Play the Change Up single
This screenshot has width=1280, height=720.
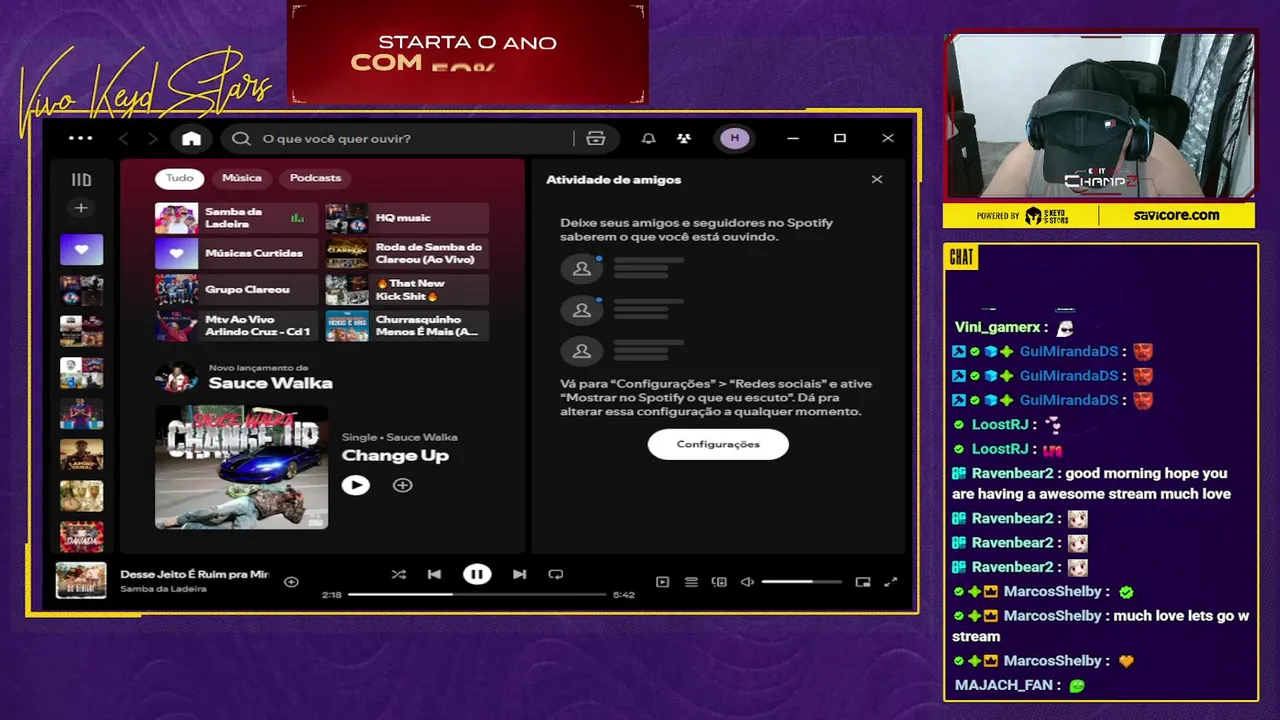coord(355,485)
